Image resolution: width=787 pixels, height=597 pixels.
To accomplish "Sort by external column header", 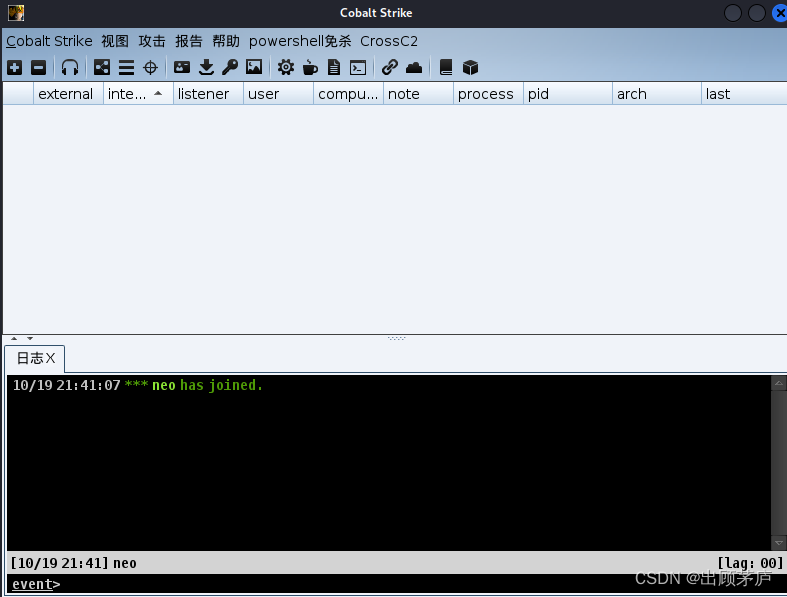I will (x=68, y=94).
